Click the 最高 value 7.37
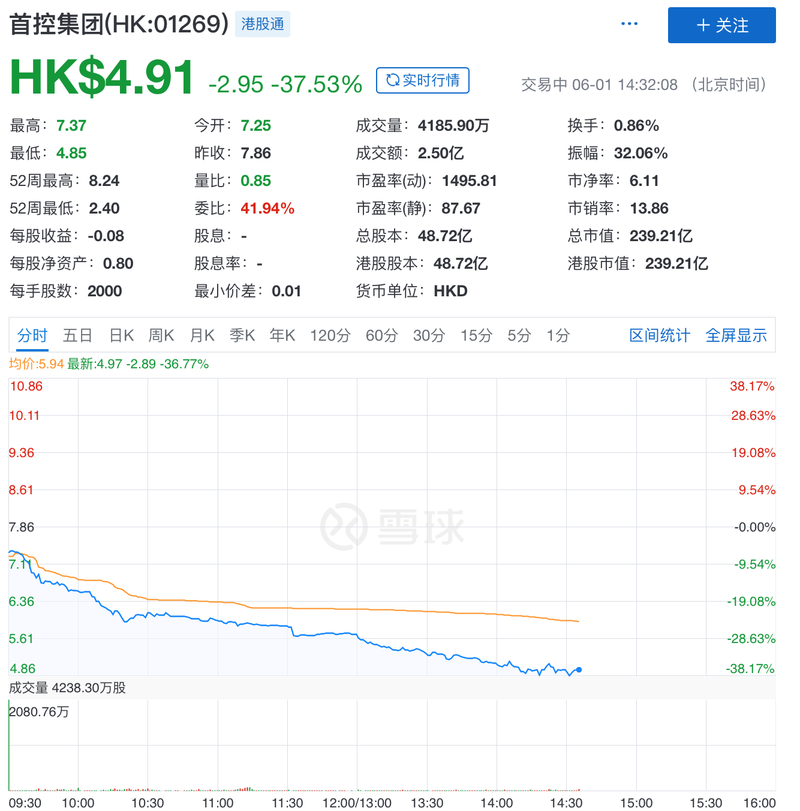Image resolution: width=800 pixels, height=811 pixels. click(71, 126)
